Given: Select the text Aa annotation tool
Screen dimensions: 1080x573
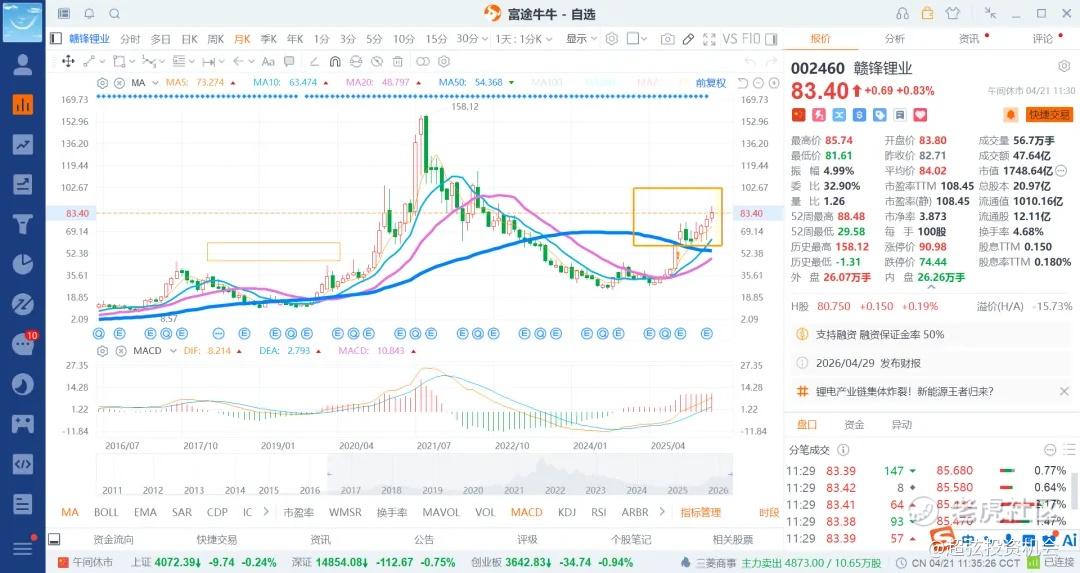Looking at the screenshot, I should coord(268,61).
